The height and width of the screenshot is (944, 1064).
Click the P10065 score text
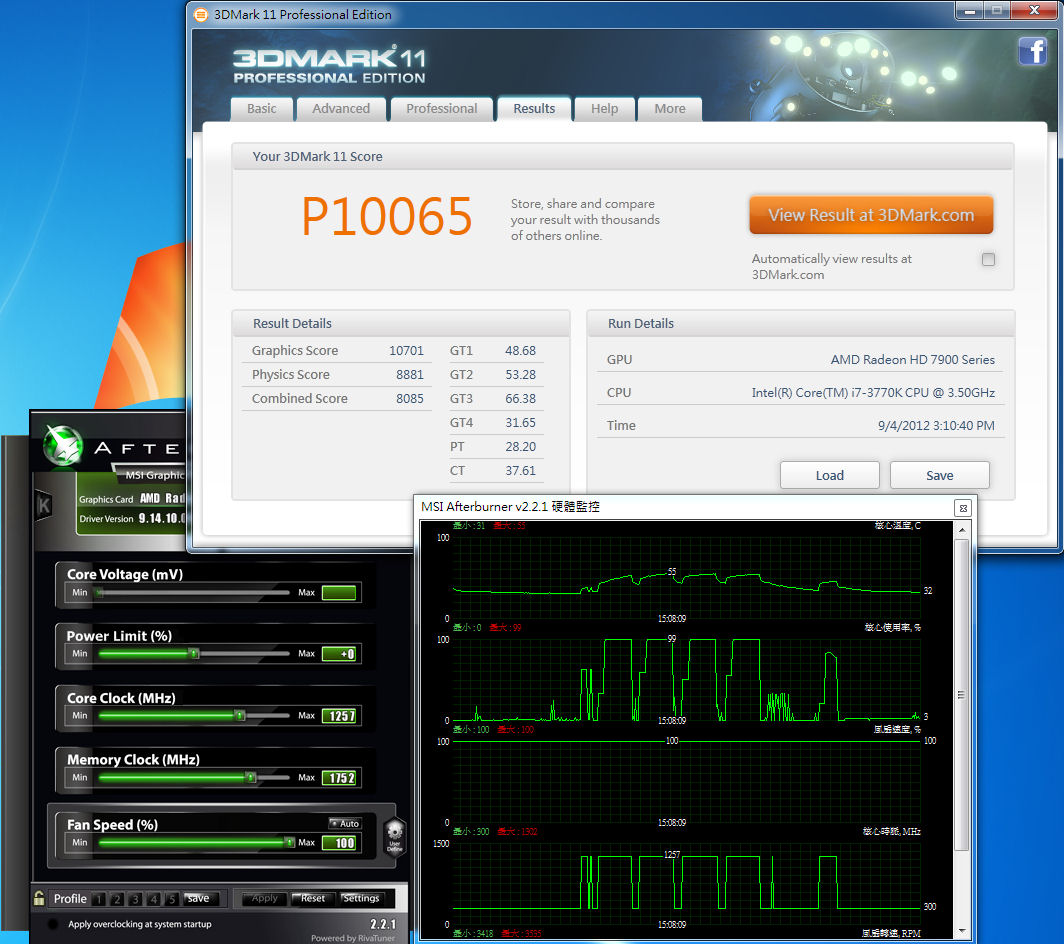tap(386, 216)
